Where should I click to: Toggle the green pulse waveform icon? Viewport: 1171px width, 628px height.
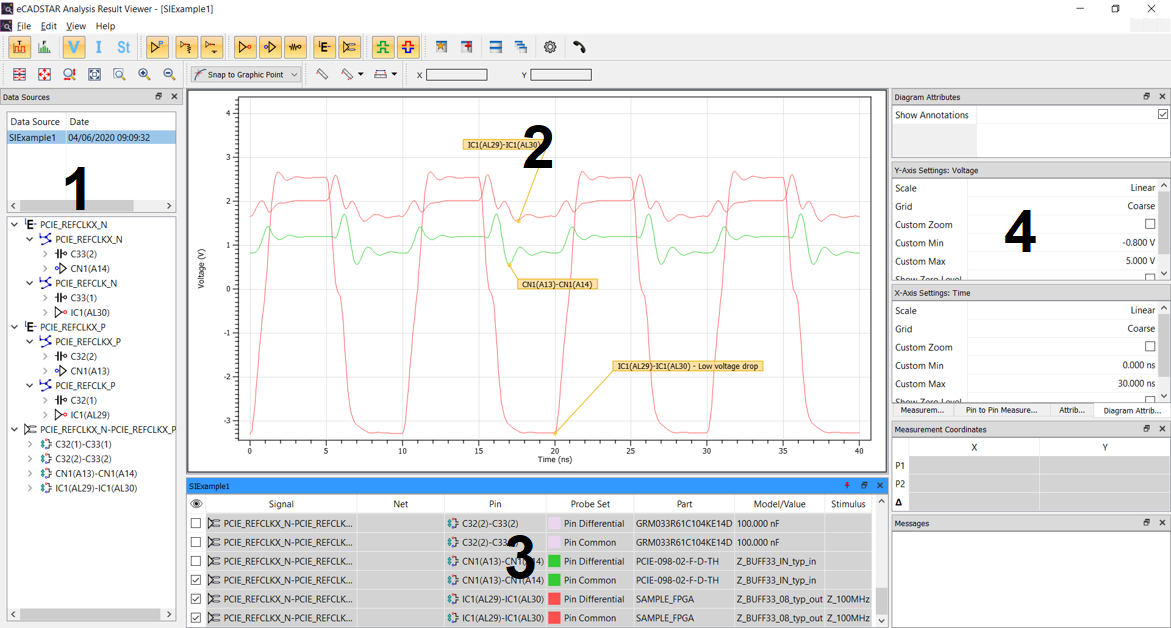pyautogui.click(x=382, y=47)
